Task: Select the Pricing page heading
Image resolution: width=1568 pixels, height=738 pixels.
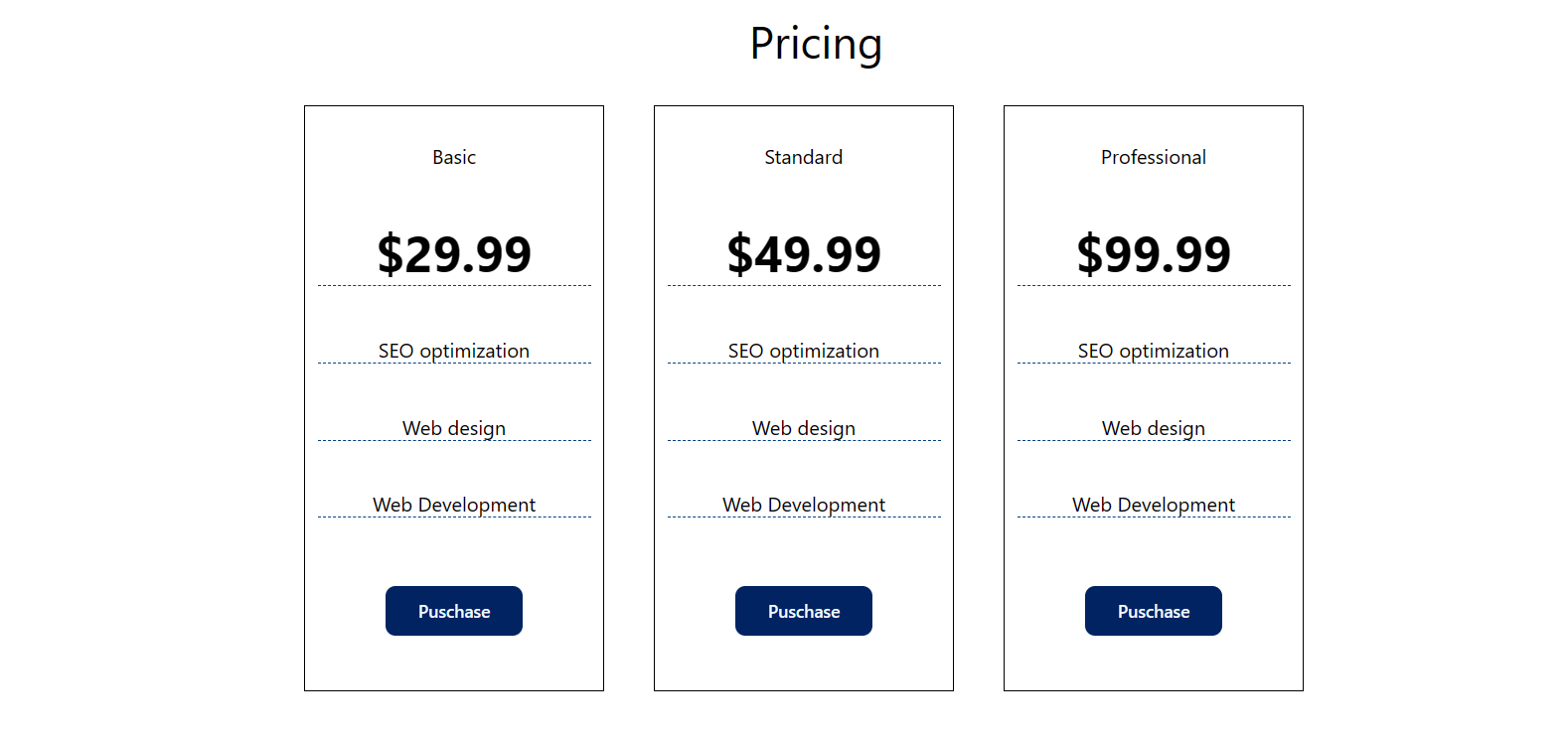Action: click(816, 44)
